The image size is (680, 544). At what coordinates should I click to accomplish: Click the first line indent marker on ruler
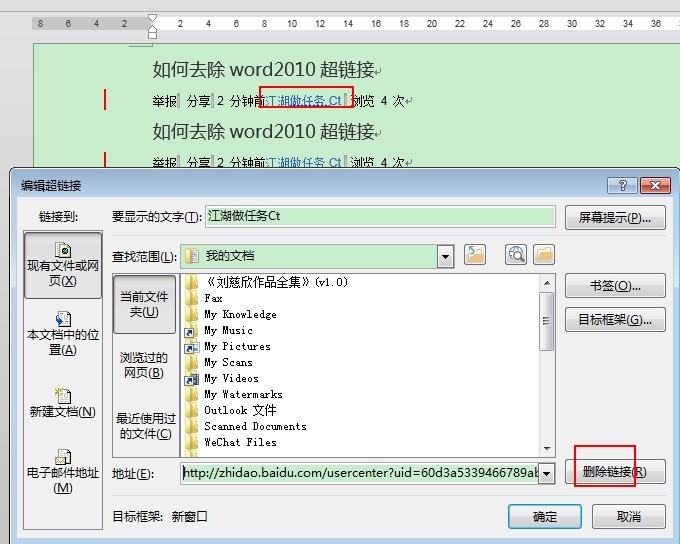[x=152, y=18]
